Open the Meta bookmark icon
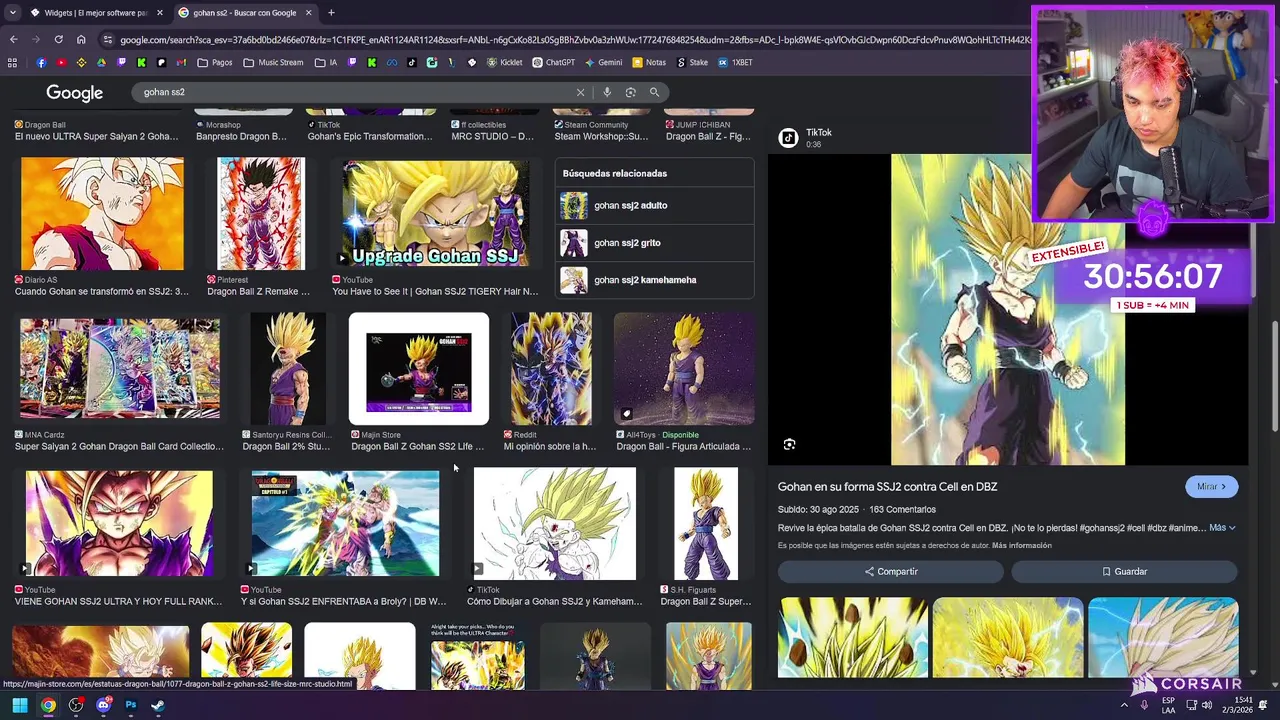 391,62
